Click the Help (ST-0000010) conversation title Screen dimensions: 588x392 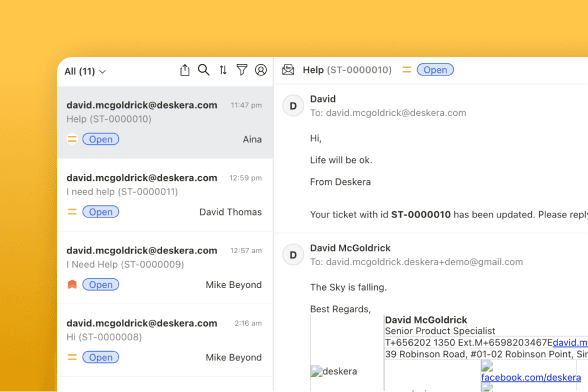pyautogui.click(x=347, y=70)
